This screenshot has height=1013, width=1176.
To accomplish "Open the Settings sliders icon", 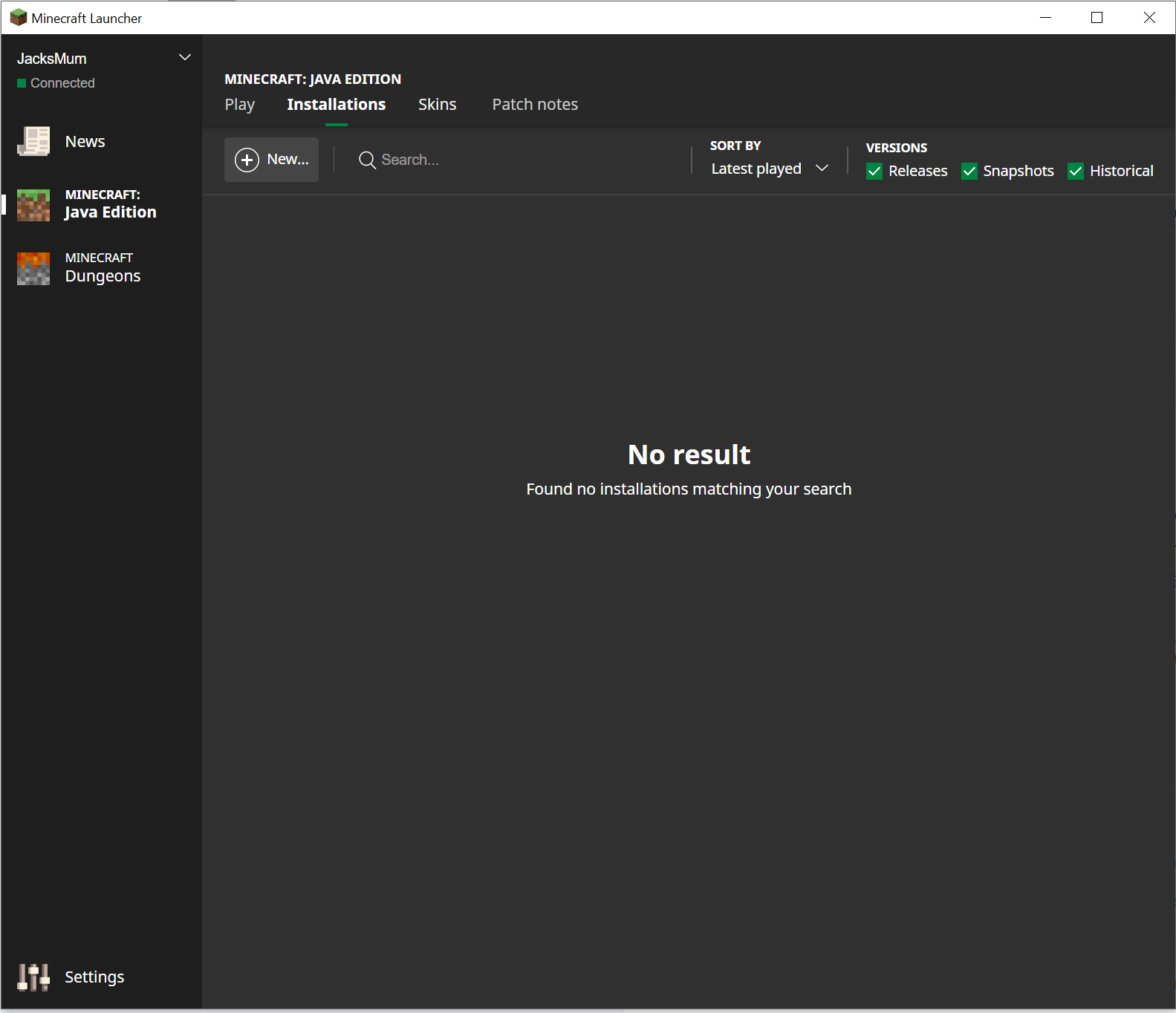I will click(33, 977).
